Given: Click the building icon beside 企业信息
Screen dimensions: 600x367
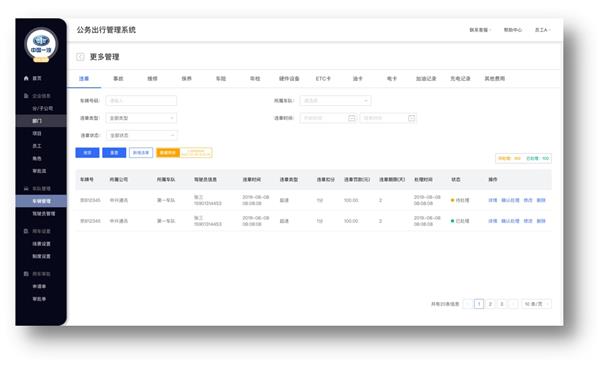Looking at the screenshot, I should pyautogui.click(x=26, y=96).
